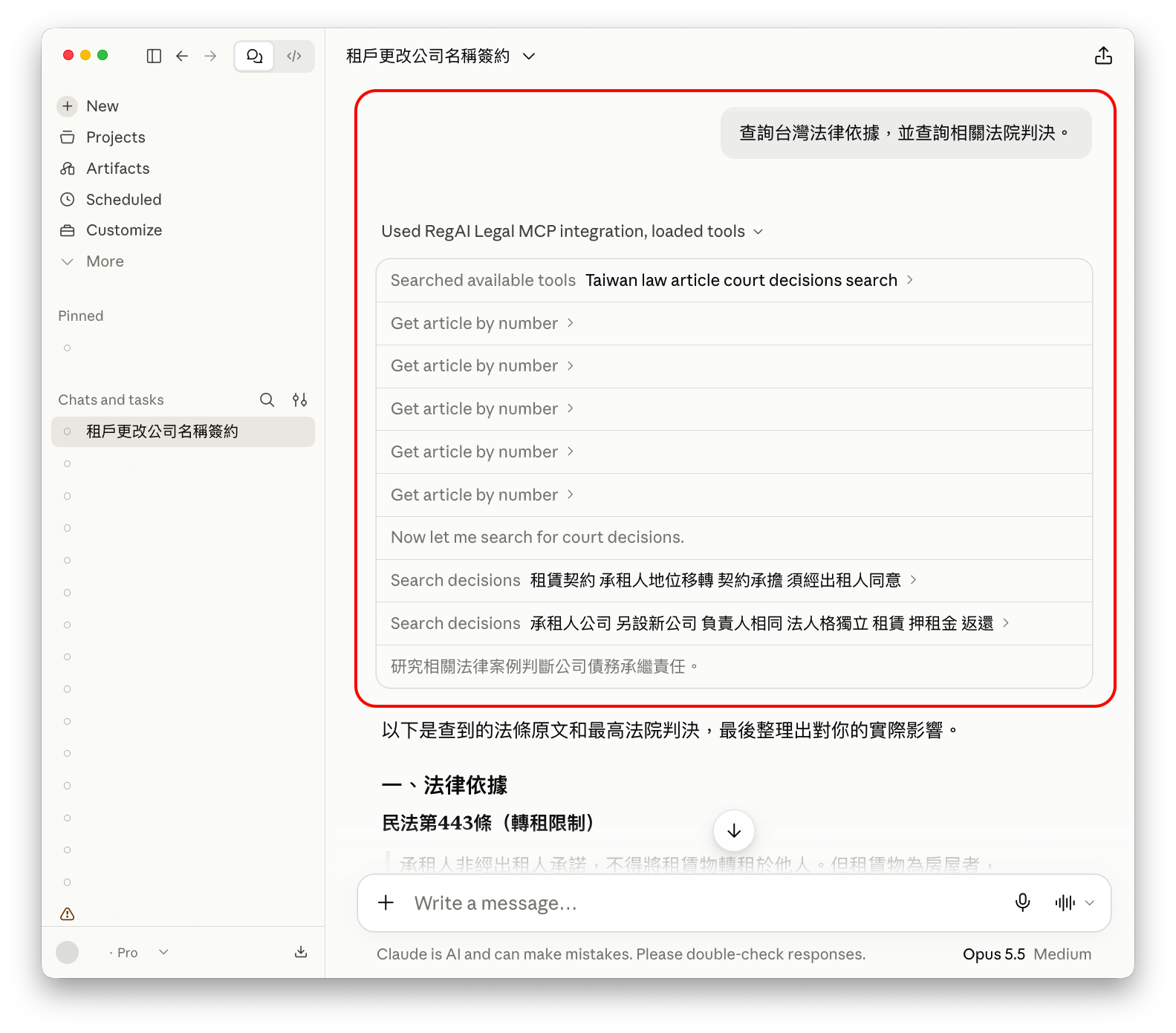1176x1033 pixels.
Task: Collapse the Used RegAI Legal MCP integration summary
Action: pyautogui.click(x=572, y=232)
